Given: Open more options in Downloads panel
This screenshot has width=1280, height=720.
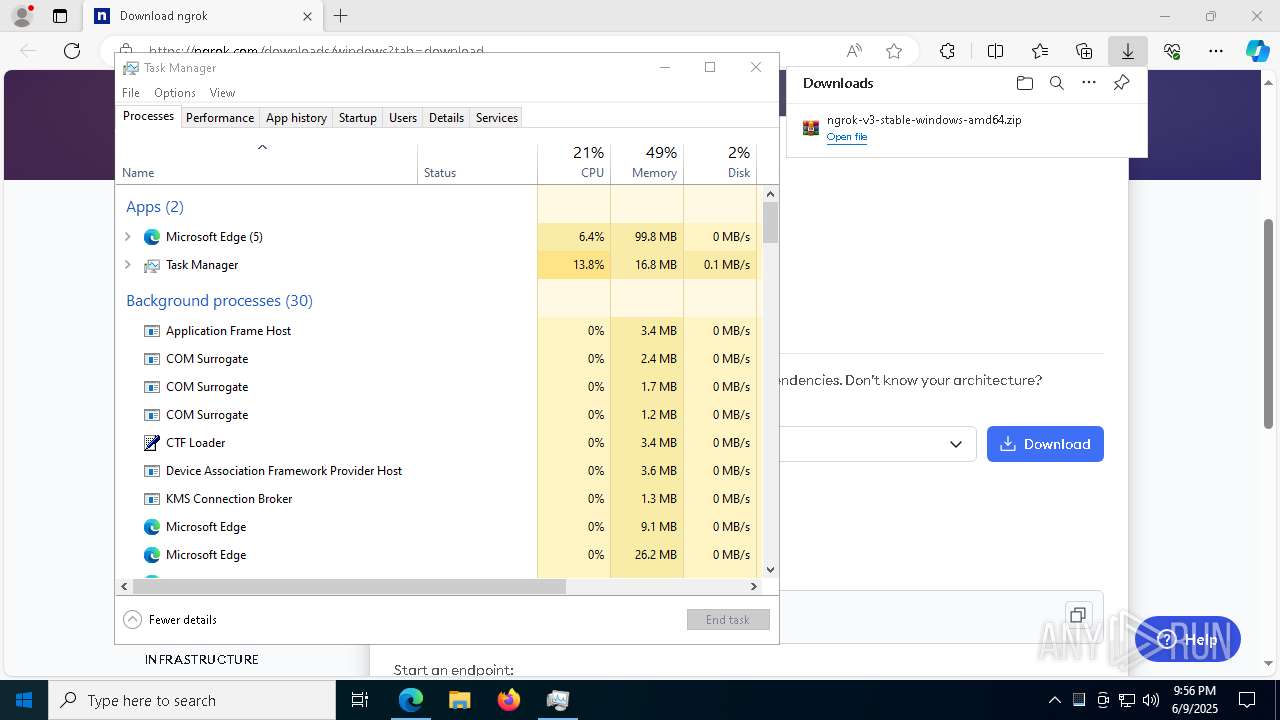Looking at the screenshot, I should click(x=1089, y=83).
